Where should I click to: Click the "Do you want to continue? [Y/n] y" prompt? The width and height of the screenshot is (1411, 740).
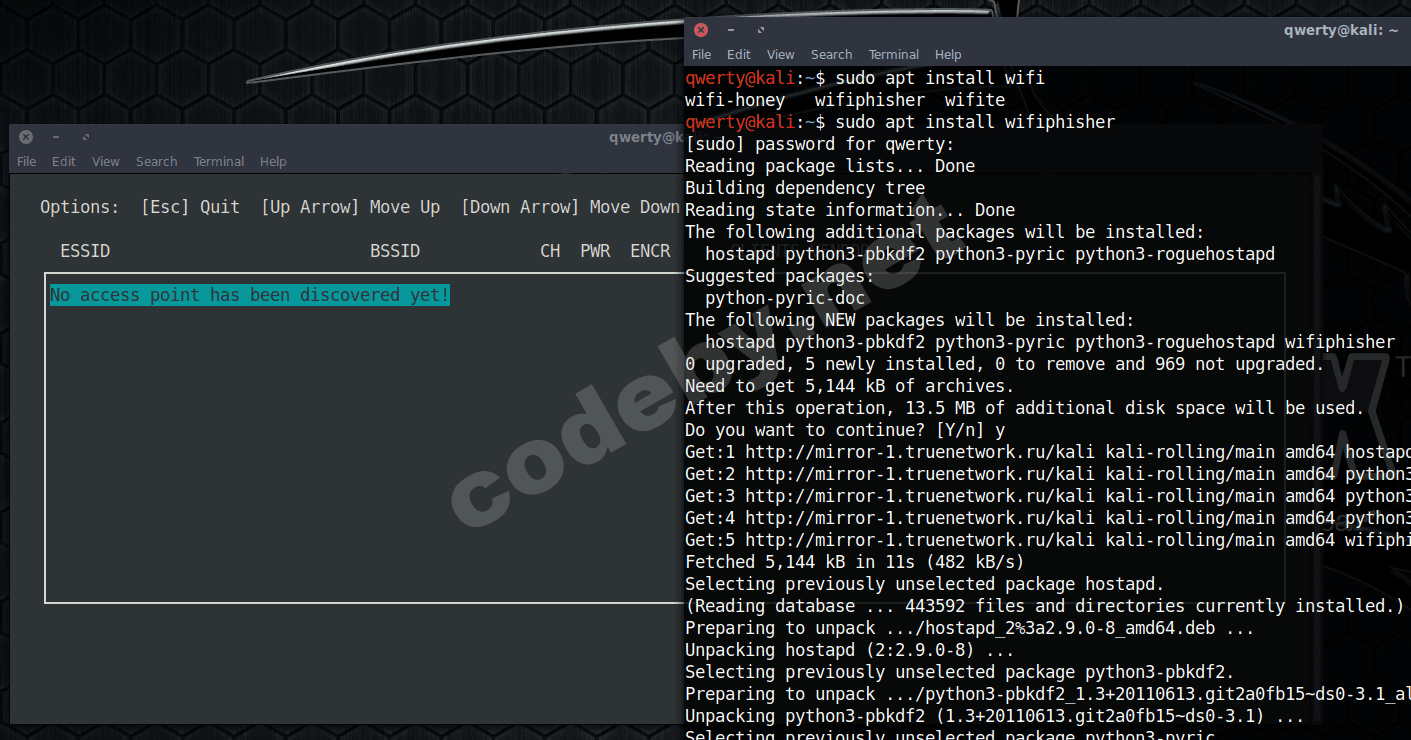tap(845, 430)
